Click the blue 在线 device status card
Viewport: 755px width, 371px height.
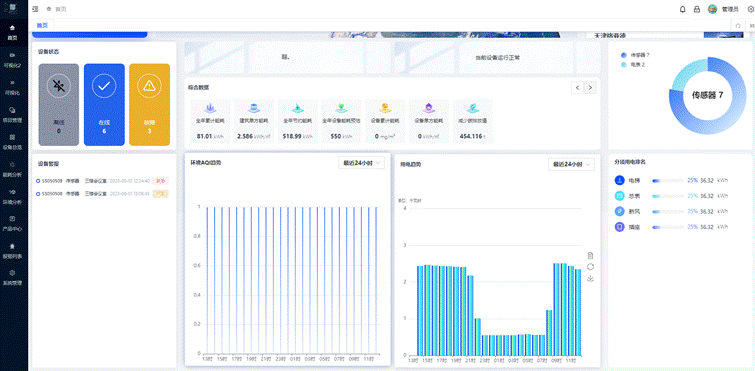point(104,104)
